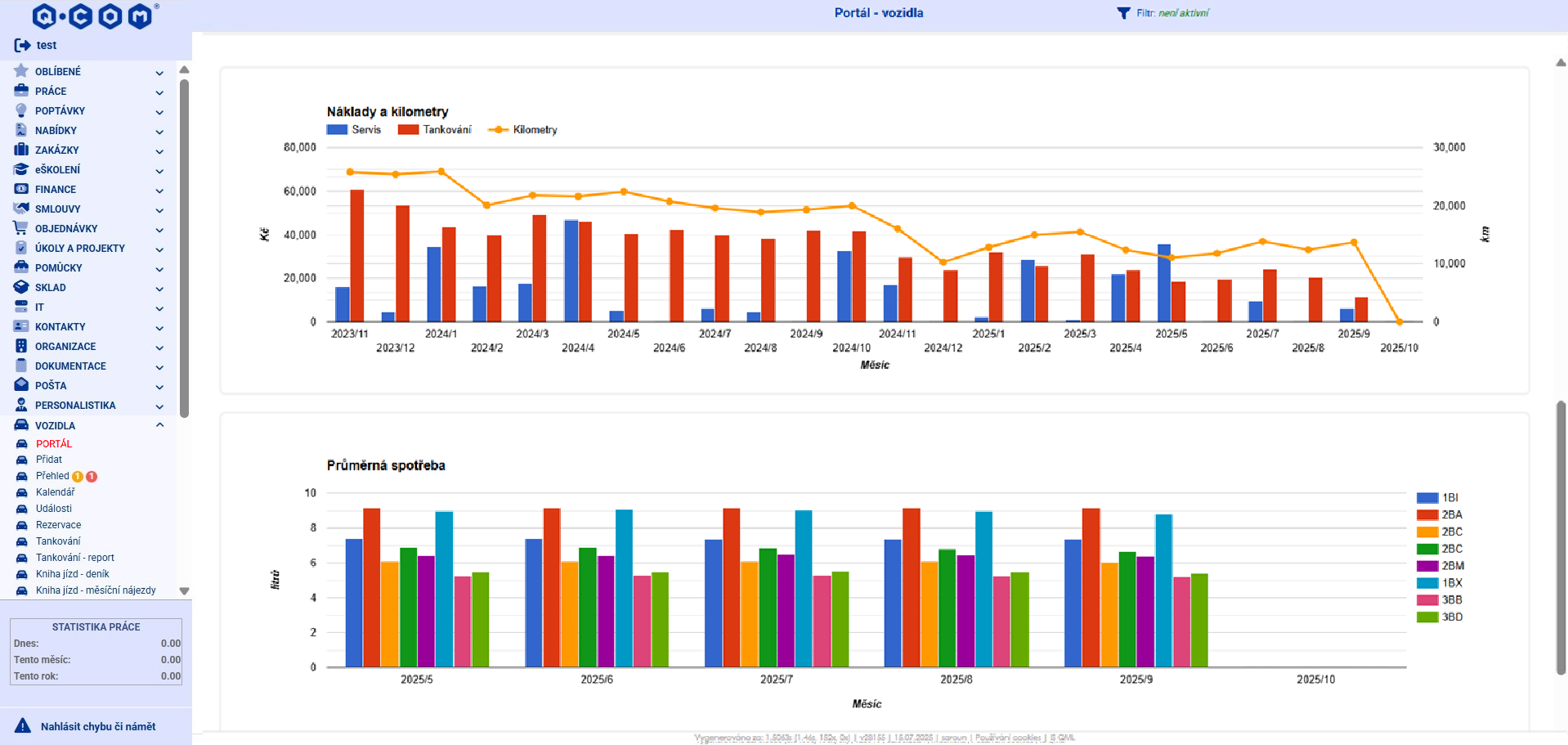Click Nahlásit chybu či námět link
The width and height of the screenshot is (1568, 745).
click(x=98, y=726)
